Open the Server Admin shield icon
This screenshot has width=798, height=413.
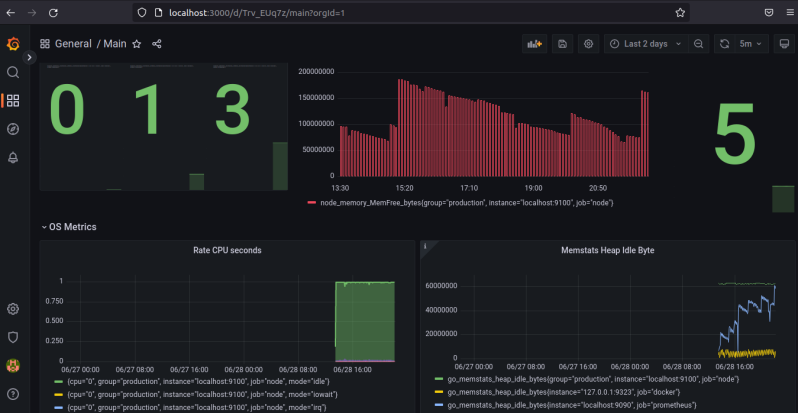pyautogui.click(x=13, y=337)
